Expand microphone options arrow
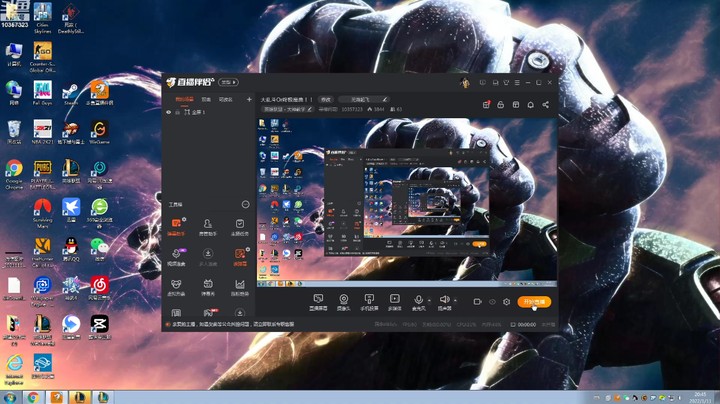Viewport: 720px width, 404px height. 429,301
